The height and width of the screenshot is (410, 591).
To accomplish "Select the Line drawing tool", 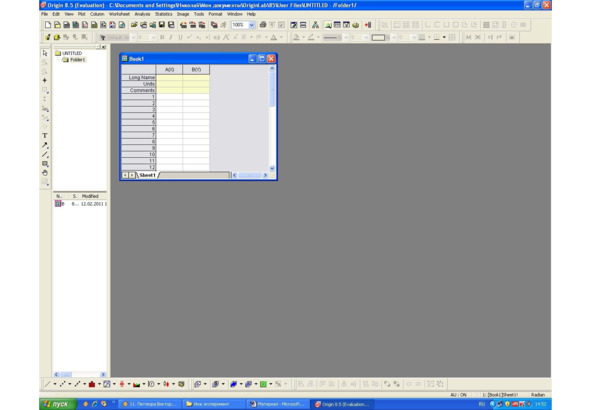I will [45, 155].
